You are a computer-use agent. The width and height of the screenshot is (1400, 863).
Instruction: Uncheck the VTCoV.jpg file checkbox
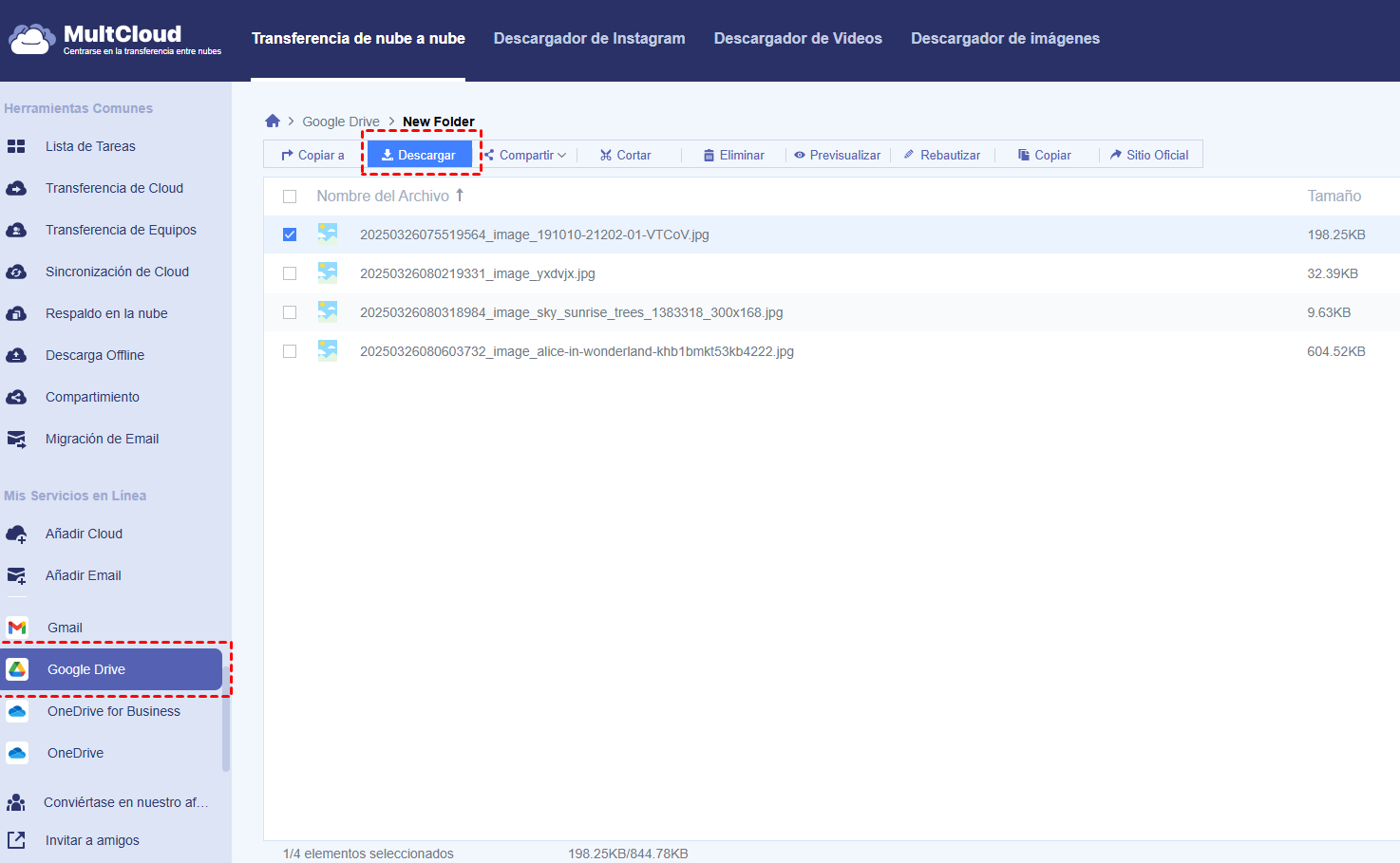point(290,235)
